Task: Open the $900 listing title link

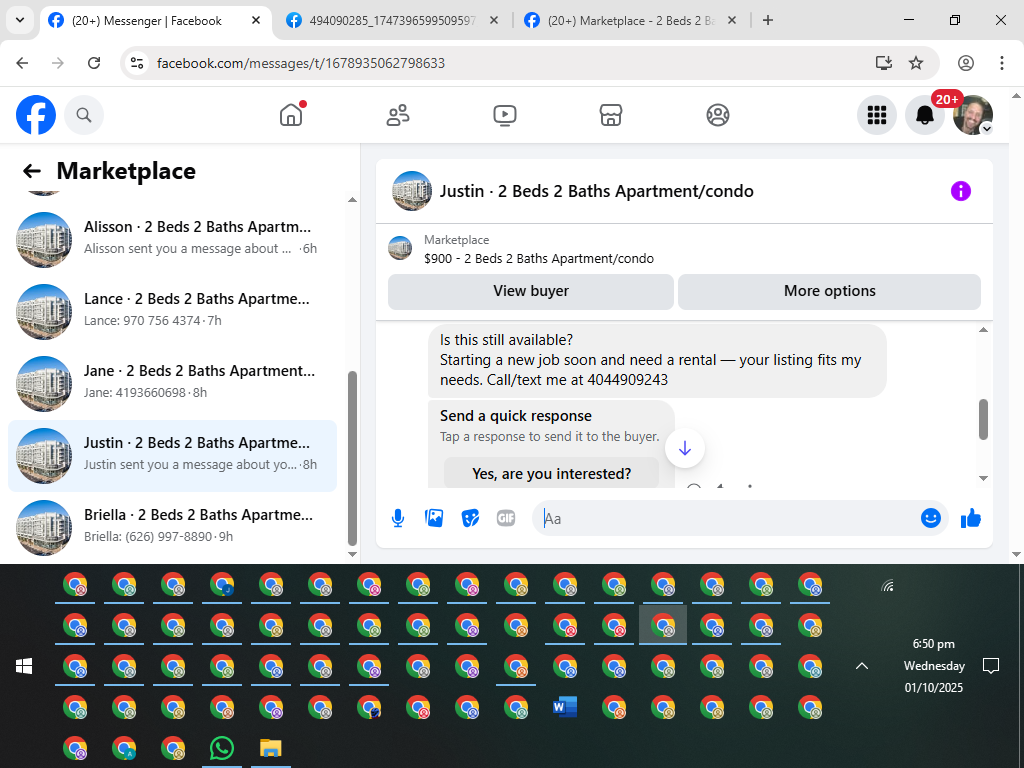Action: pos(539,259)
